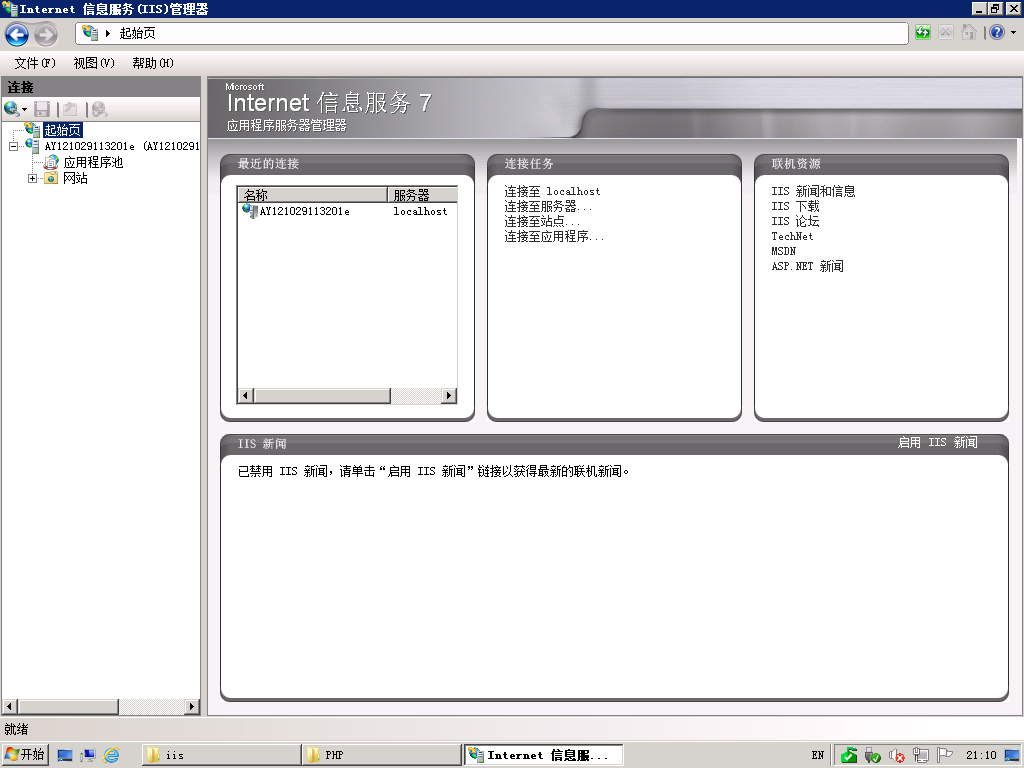The height and width of the screenshot is (768, 1024).
Task: Click 启用 IIS 新闻 link
Action: click(x=937, y=443)
